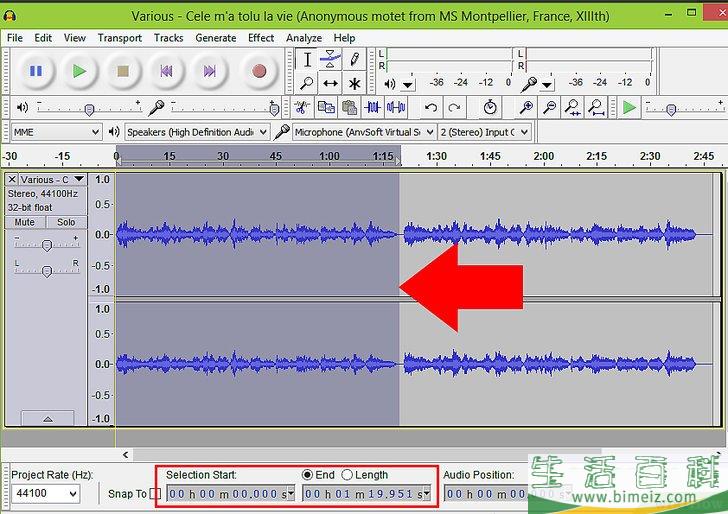Stop playback with the Stop button
Screen dimensions: 728x514
point(123,71)
